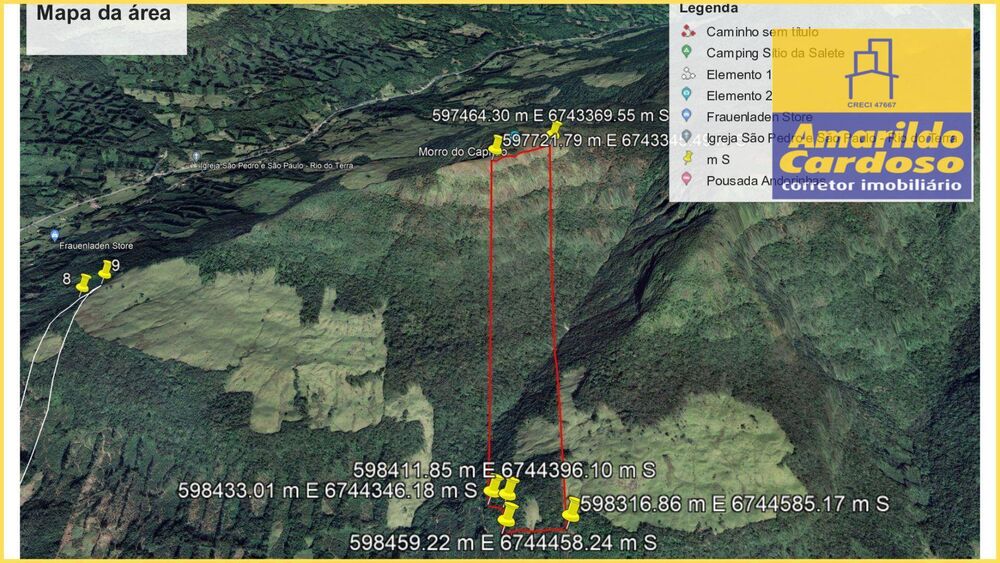Select the pushpin beside 597464.30 m E label

[554, 130]
